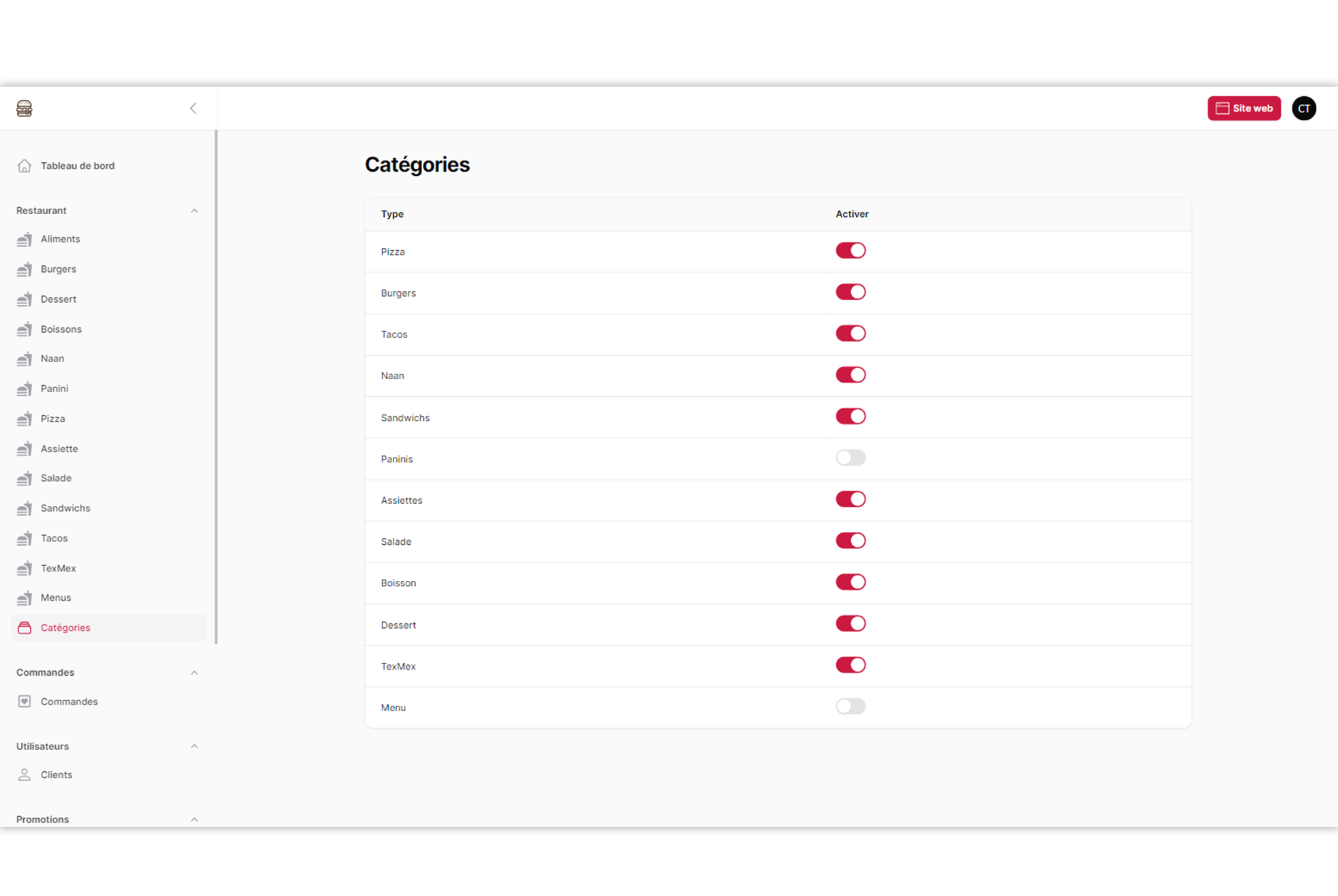The image size is (1338, 896).
Task: Disable the Pizza category toggle
Action: pyautogui.click(x=850, y=251)
